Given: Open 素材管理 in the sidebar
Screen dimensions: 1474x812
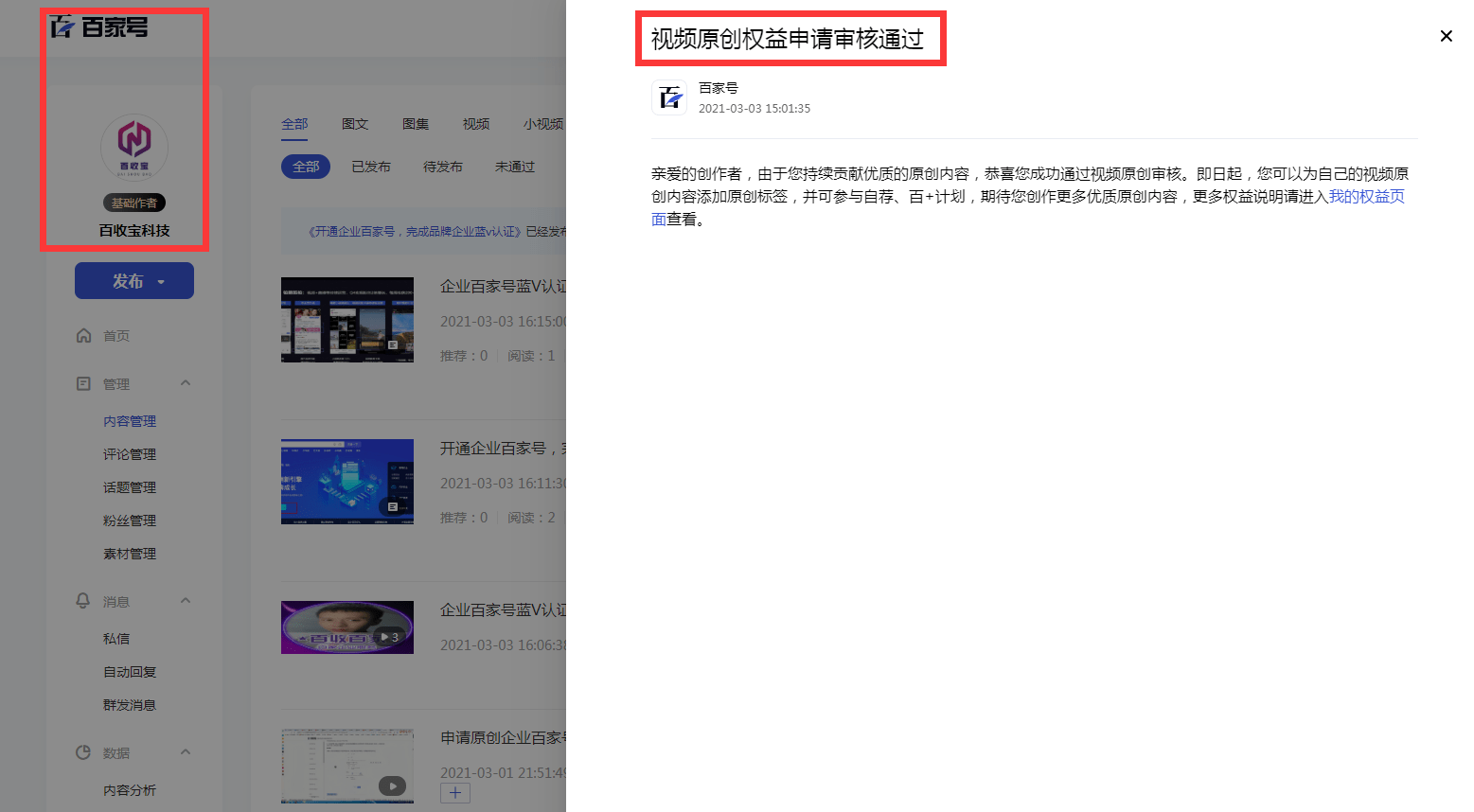Looking at the screenshot, I should (x=130, y=554).
